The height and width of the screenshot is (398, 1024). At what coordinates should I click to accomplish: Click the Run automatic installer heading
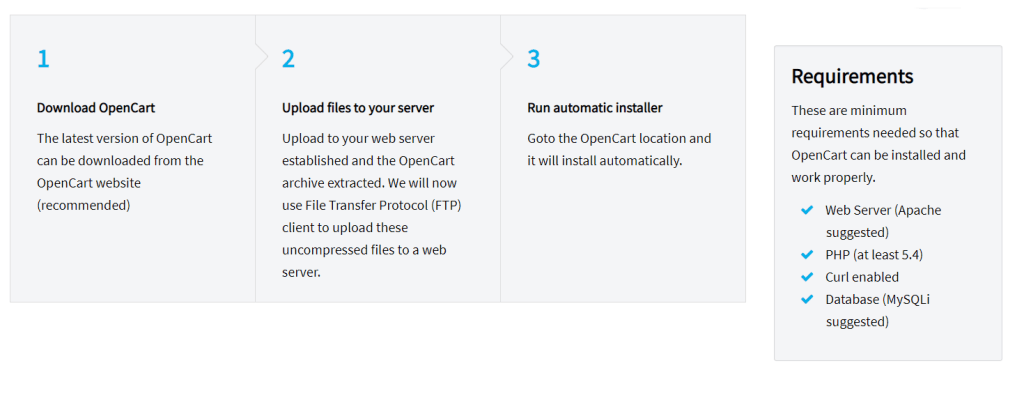[595, 108]
